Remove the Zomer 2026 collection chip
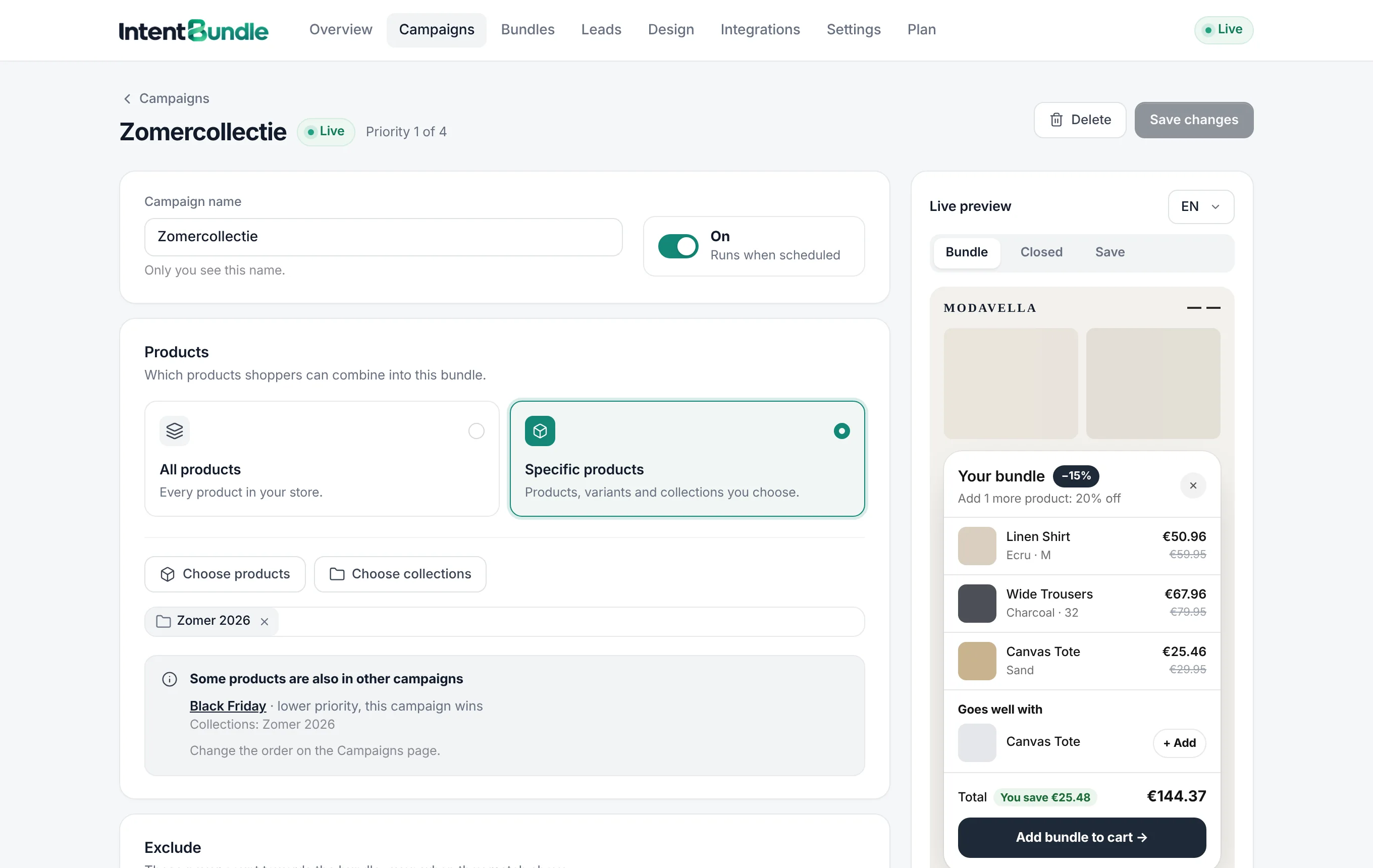This screenshot has height=868, width=1373. (x=265, y=621)
